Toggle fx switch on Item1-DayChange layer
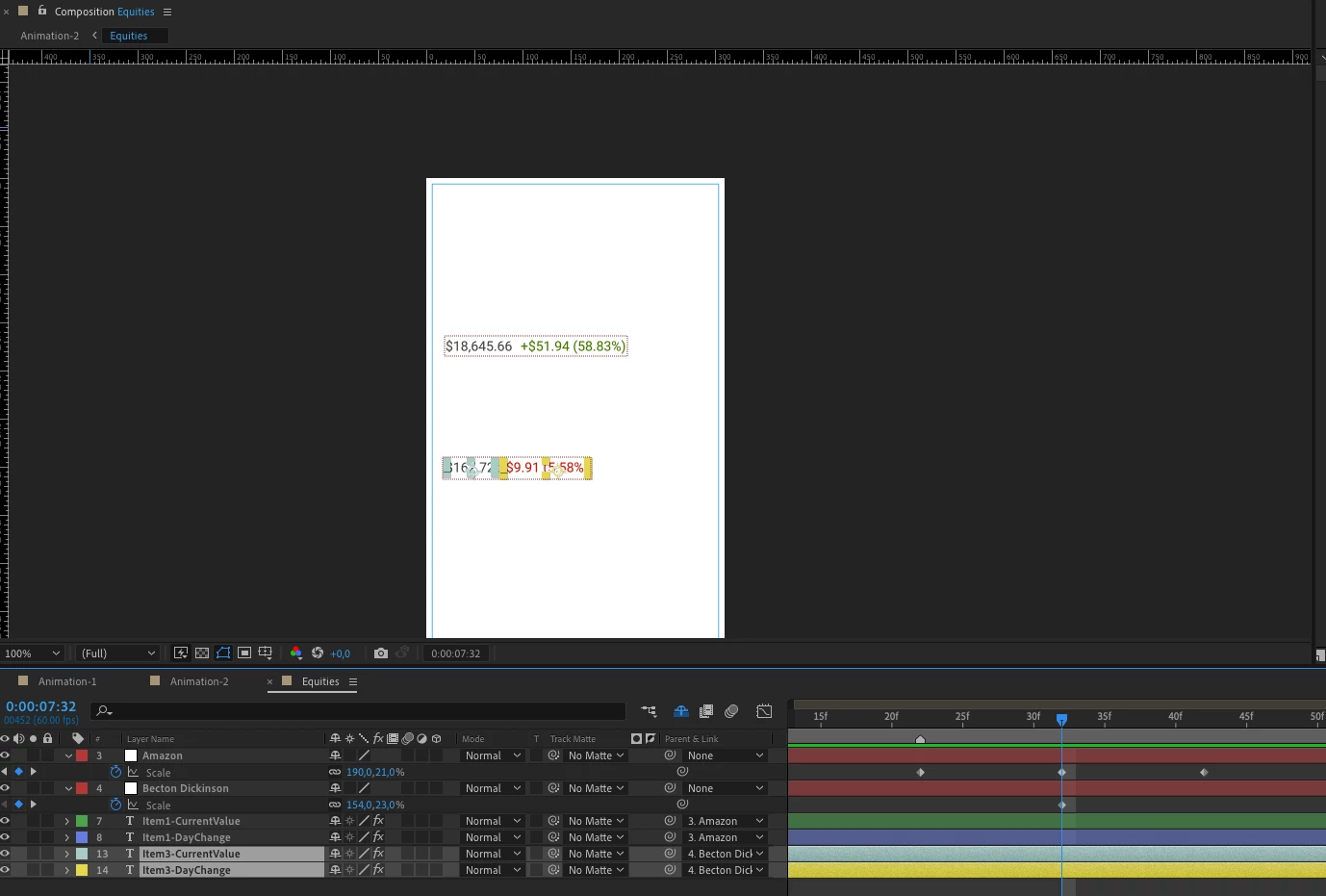1326x896 pixels. [378, 837]
